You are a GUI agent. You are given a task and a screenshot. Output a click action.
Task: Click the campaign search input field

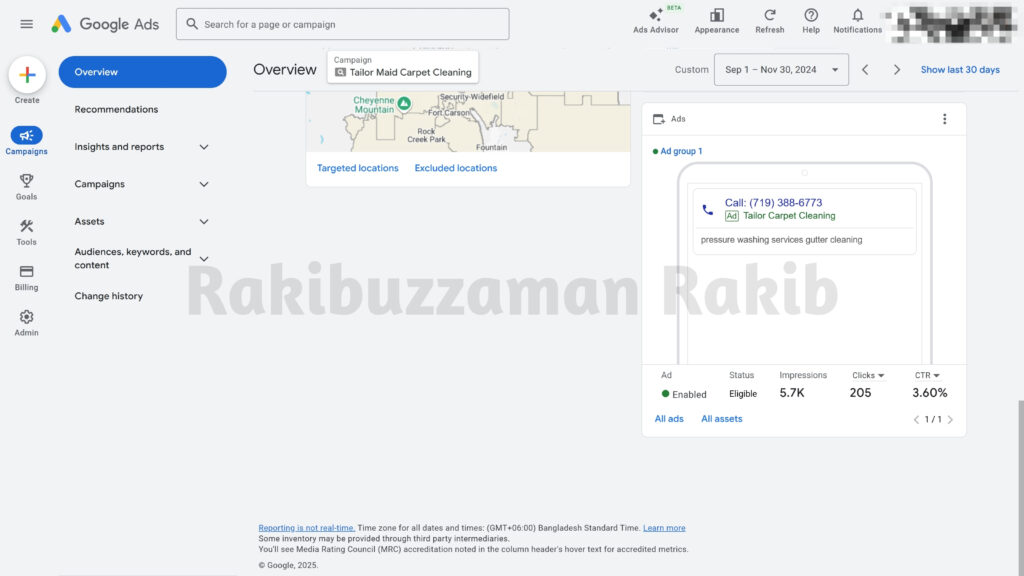point(342,23)
